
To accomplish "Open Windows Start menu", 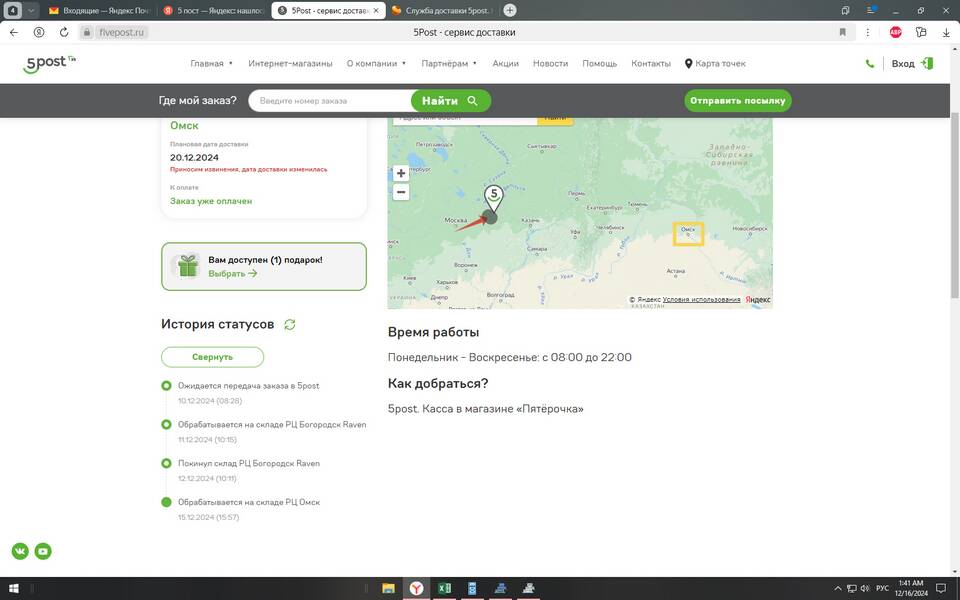I will tap(13, 588).
